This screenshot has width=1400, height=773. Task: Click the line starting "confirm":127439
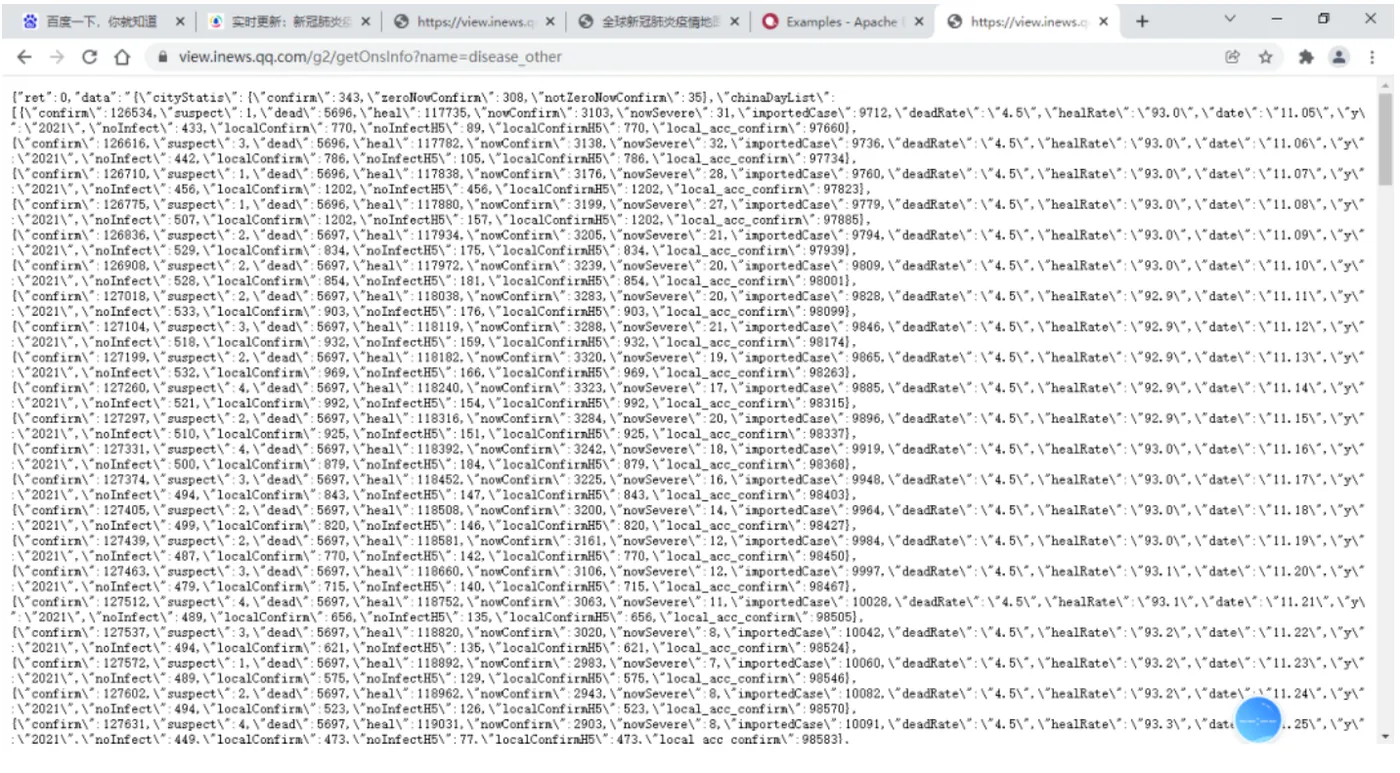pyautogui.click(x=688, y=540)
